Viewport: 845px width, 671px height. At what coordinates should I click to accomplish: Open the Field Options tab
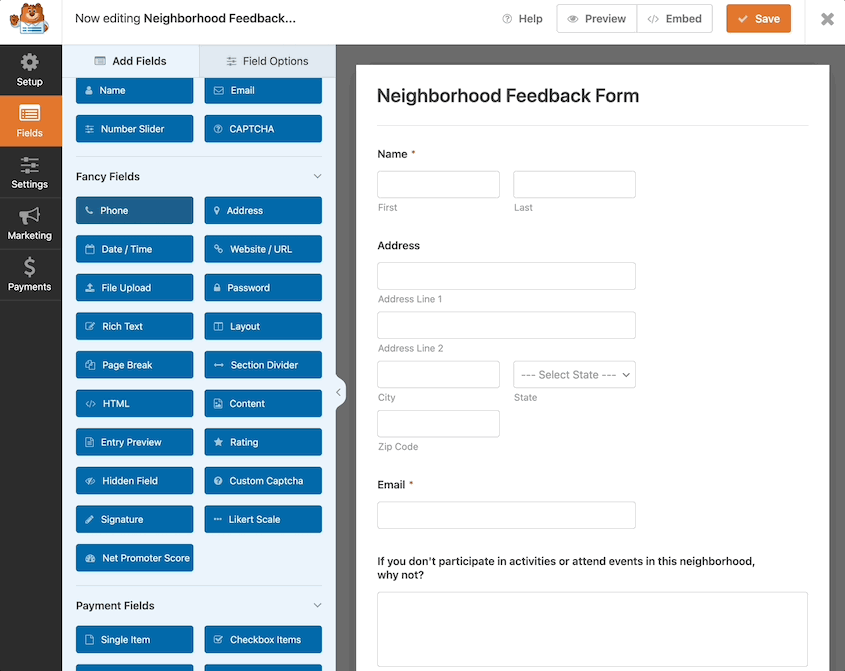pyautogui.click(x=267, y=61)
